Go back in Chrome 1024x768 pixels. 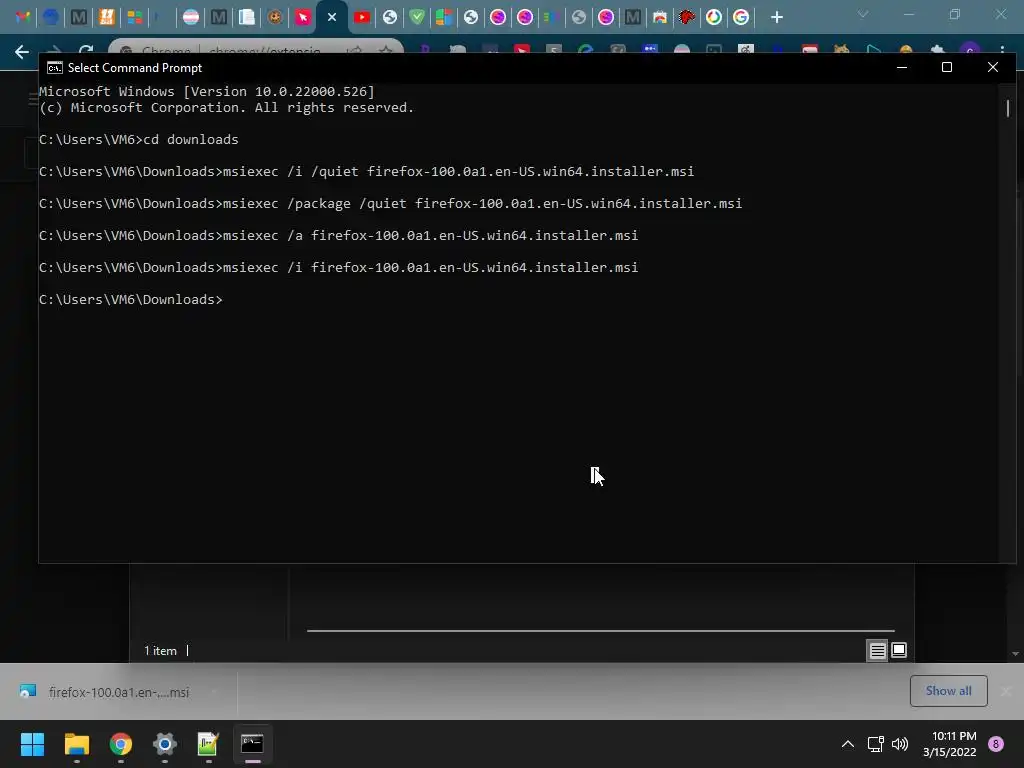22,52
